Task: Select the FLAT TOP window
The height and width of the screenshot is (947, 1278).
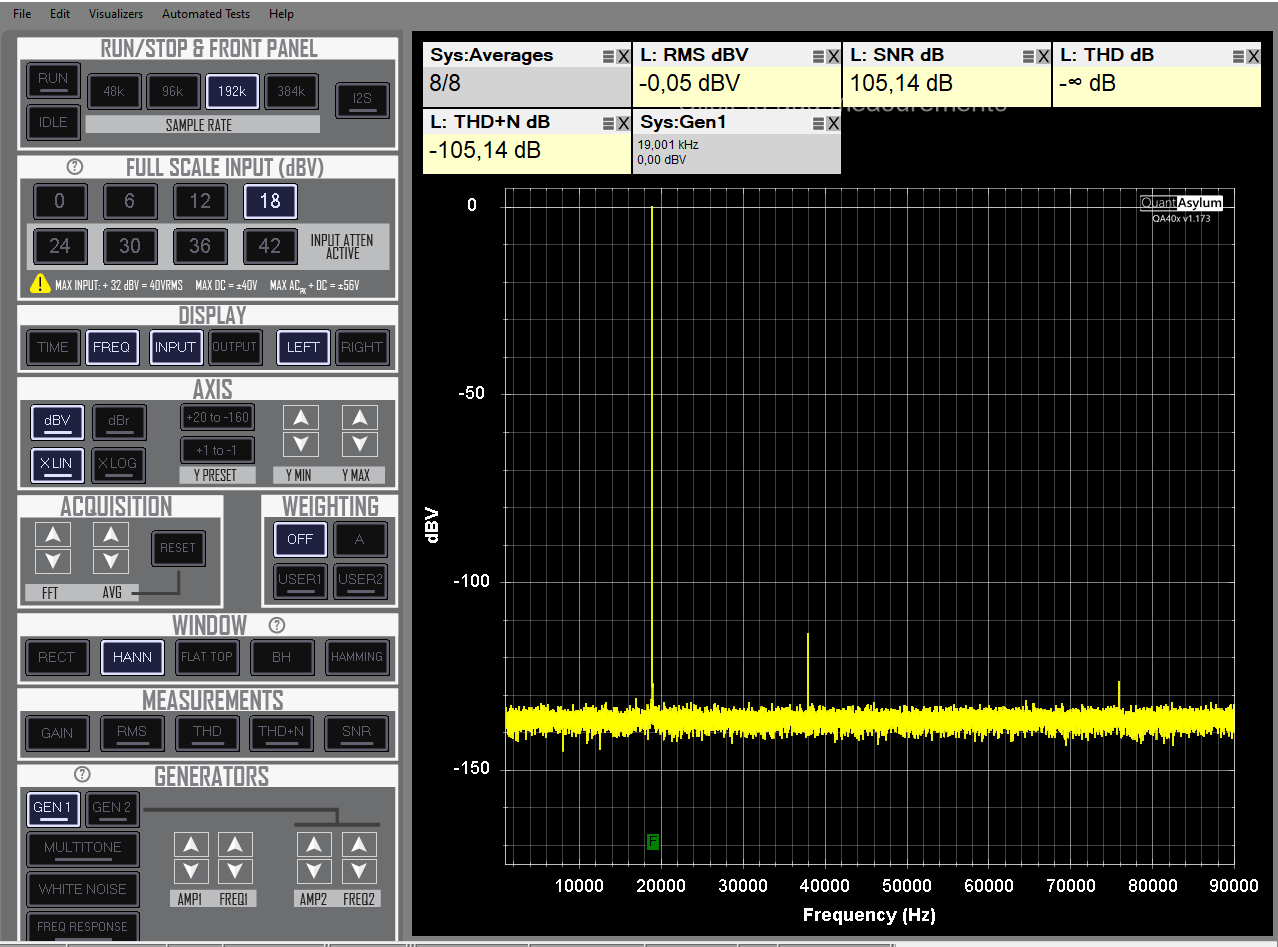Action: 206,657
